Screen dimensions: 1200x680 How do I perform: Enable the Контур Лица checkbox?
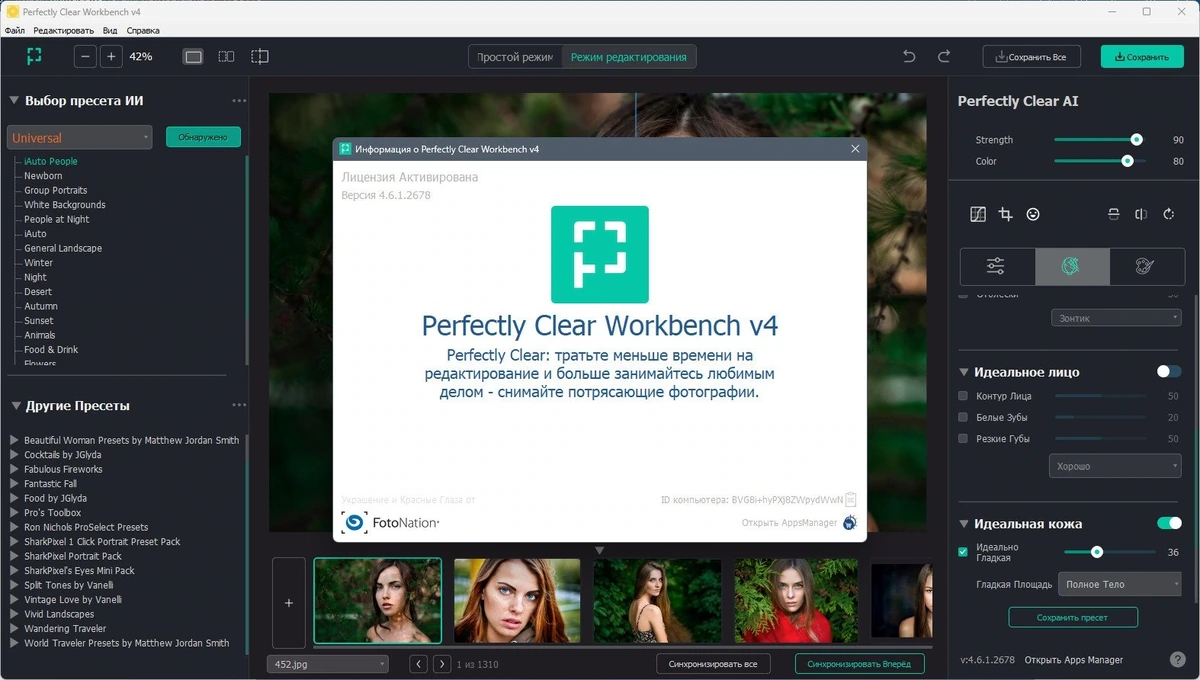click(963, 396)
